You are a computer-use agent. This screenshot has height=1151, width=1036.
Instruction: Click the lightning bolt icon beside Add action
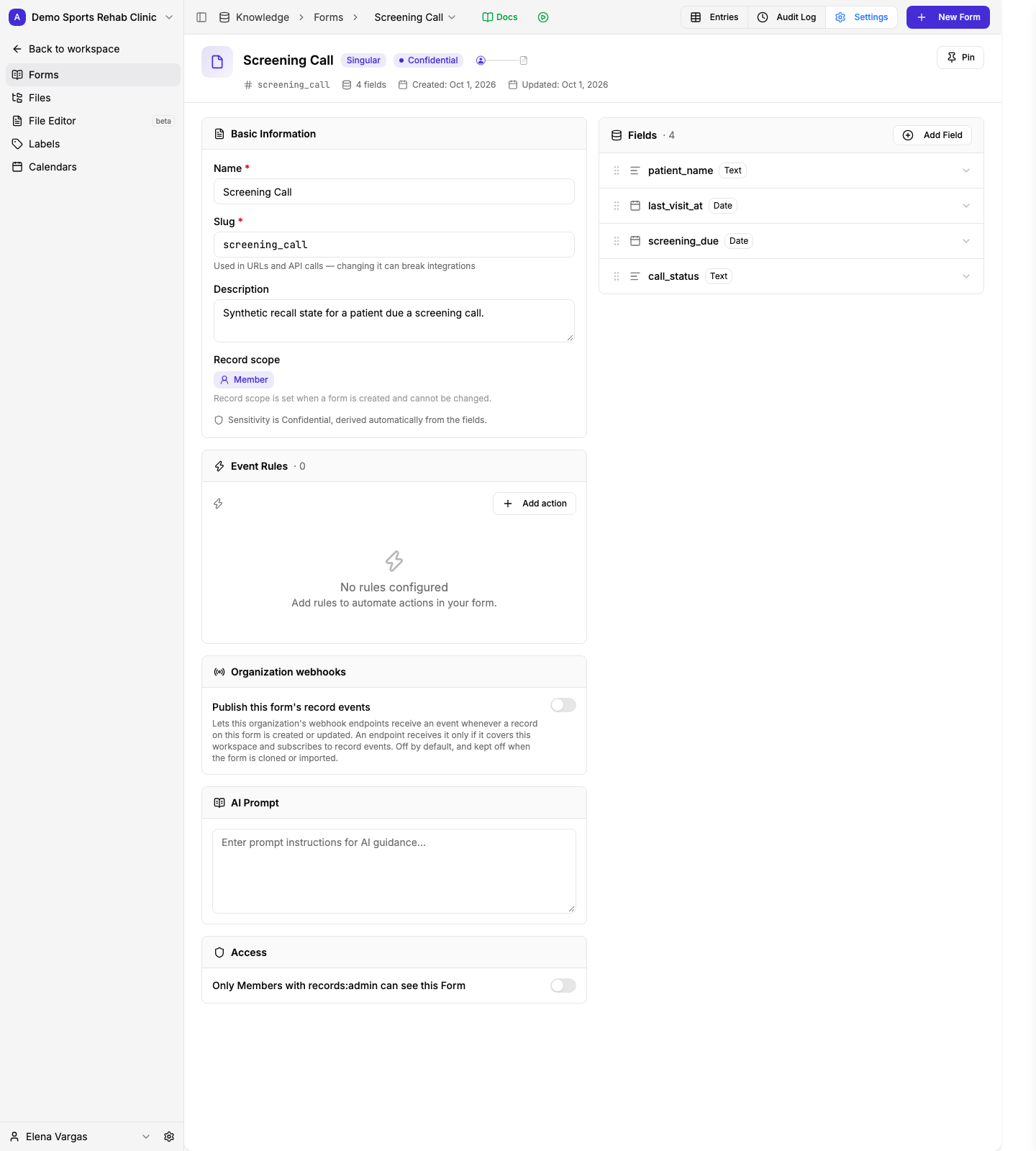(218, 504)
